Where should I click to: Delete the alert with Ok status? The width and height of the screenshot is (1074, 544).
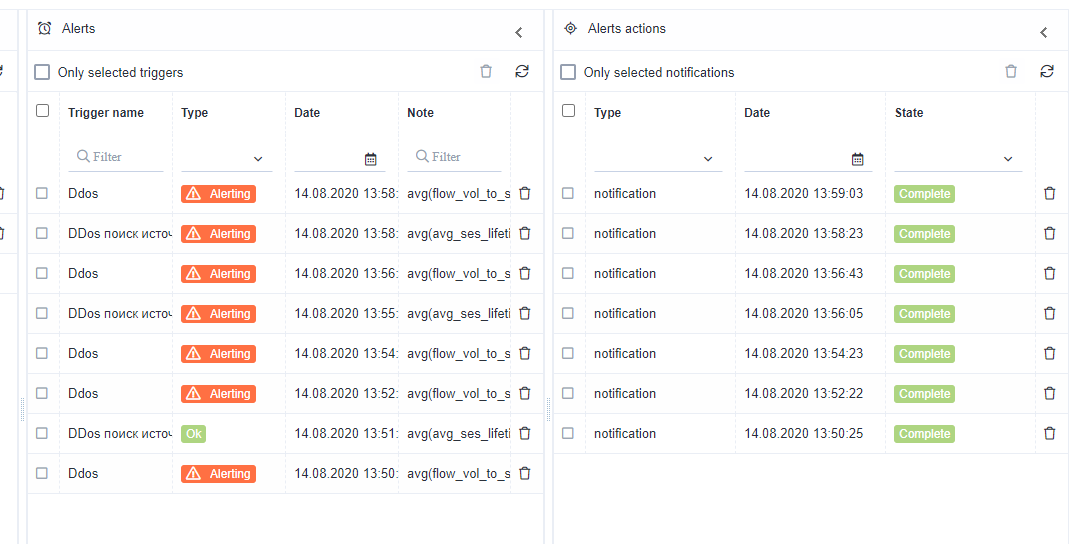pyautogui.click(x=525, y=433)
